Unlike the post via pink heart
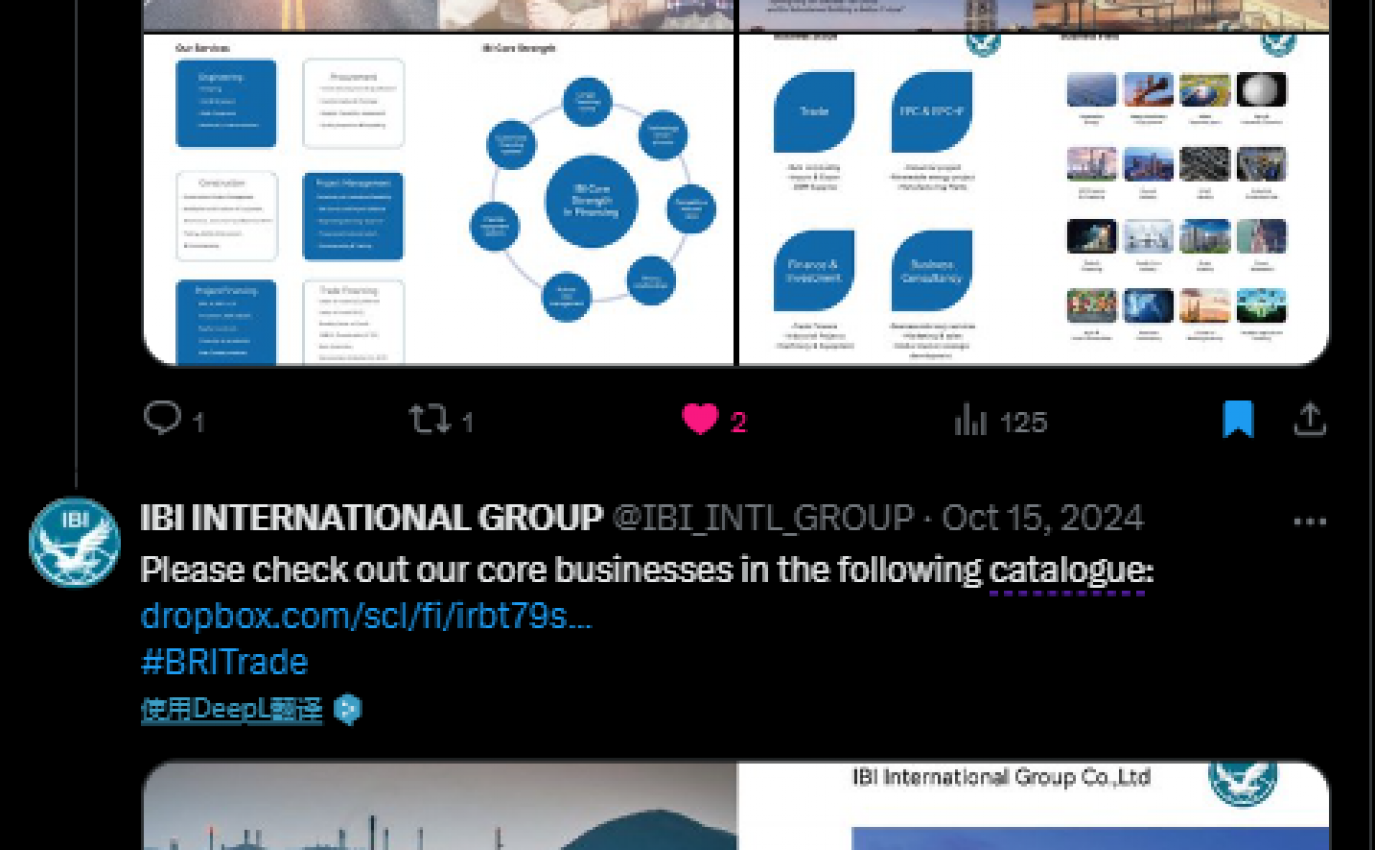The width and height of the screenshot is (1375, 850). pyautogui.click(x=700, y=419)
